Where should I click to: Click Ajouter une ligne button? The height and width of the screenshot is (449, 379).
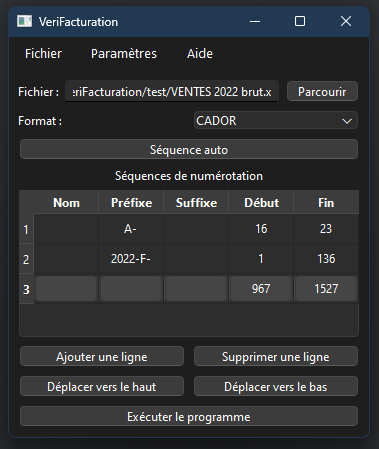point(102,357)
